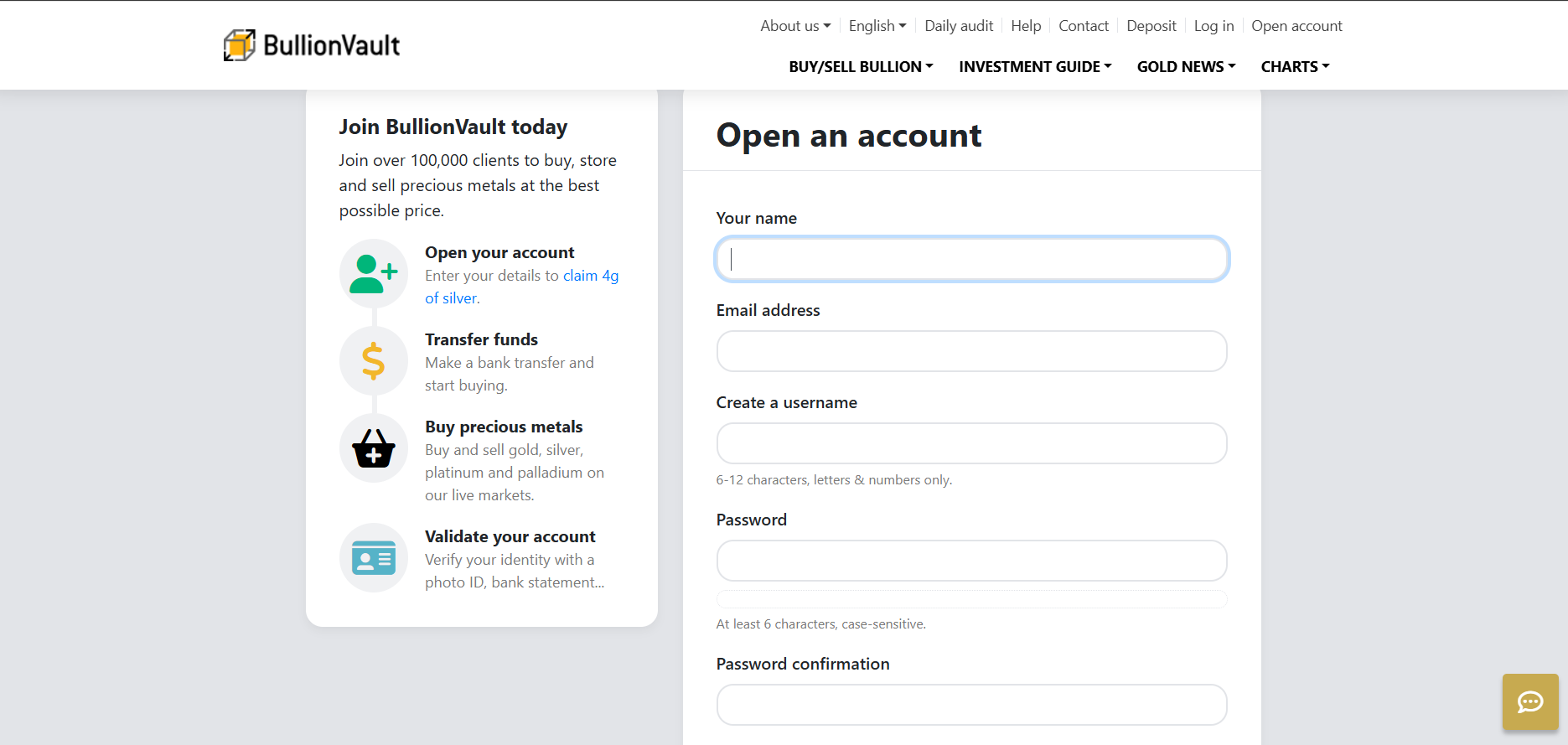The image size is (1568, 745).
Task: Open the Help page
Action: (x=1026, y=26)
